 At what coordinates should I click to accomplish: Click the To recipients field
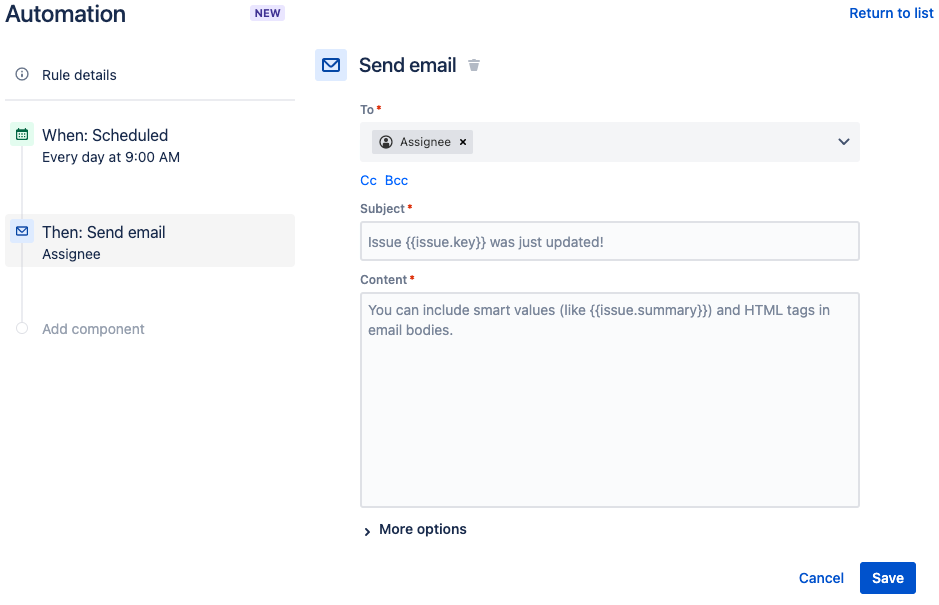(x=610, y=142)
